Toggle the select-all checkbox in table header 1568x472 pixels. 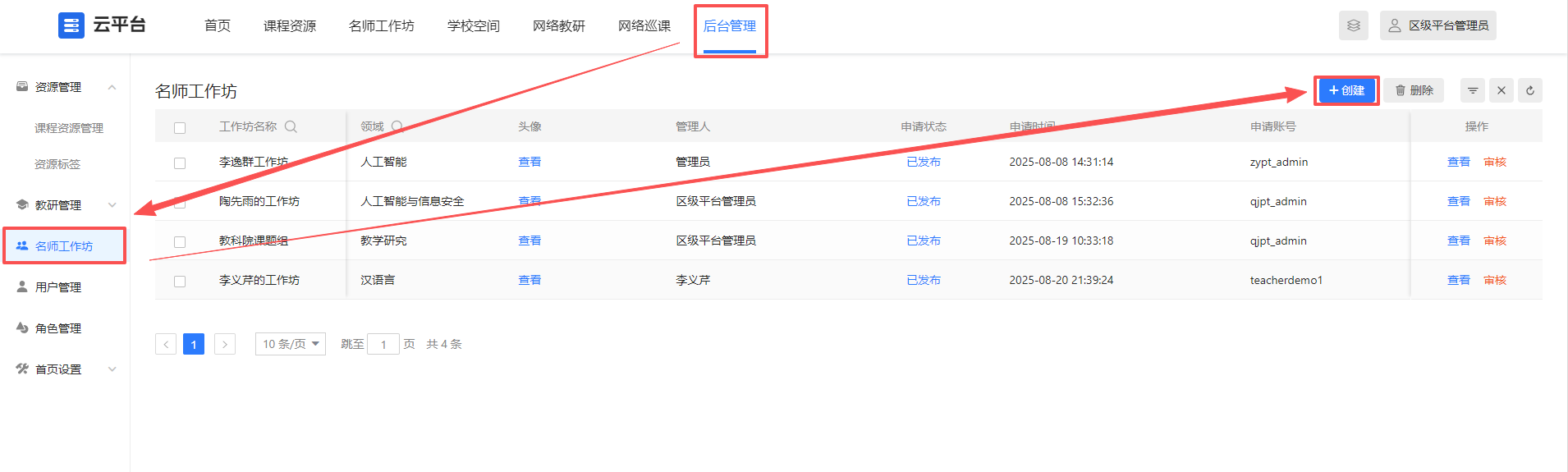tap(180, 127)
